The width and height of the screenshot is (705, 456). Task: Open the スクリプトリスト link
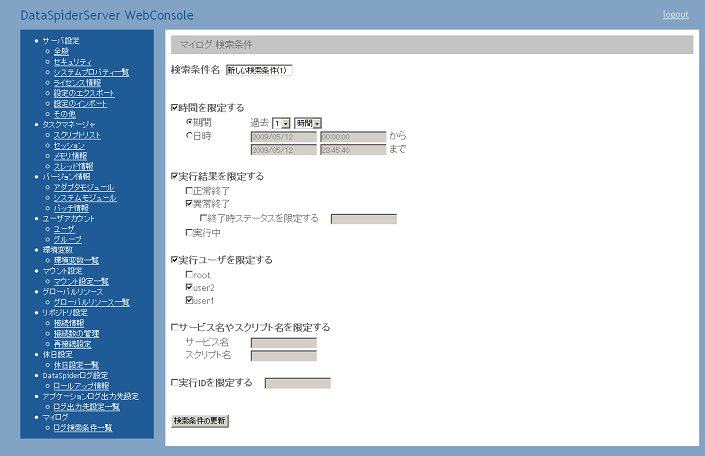[x=77, y=135]
